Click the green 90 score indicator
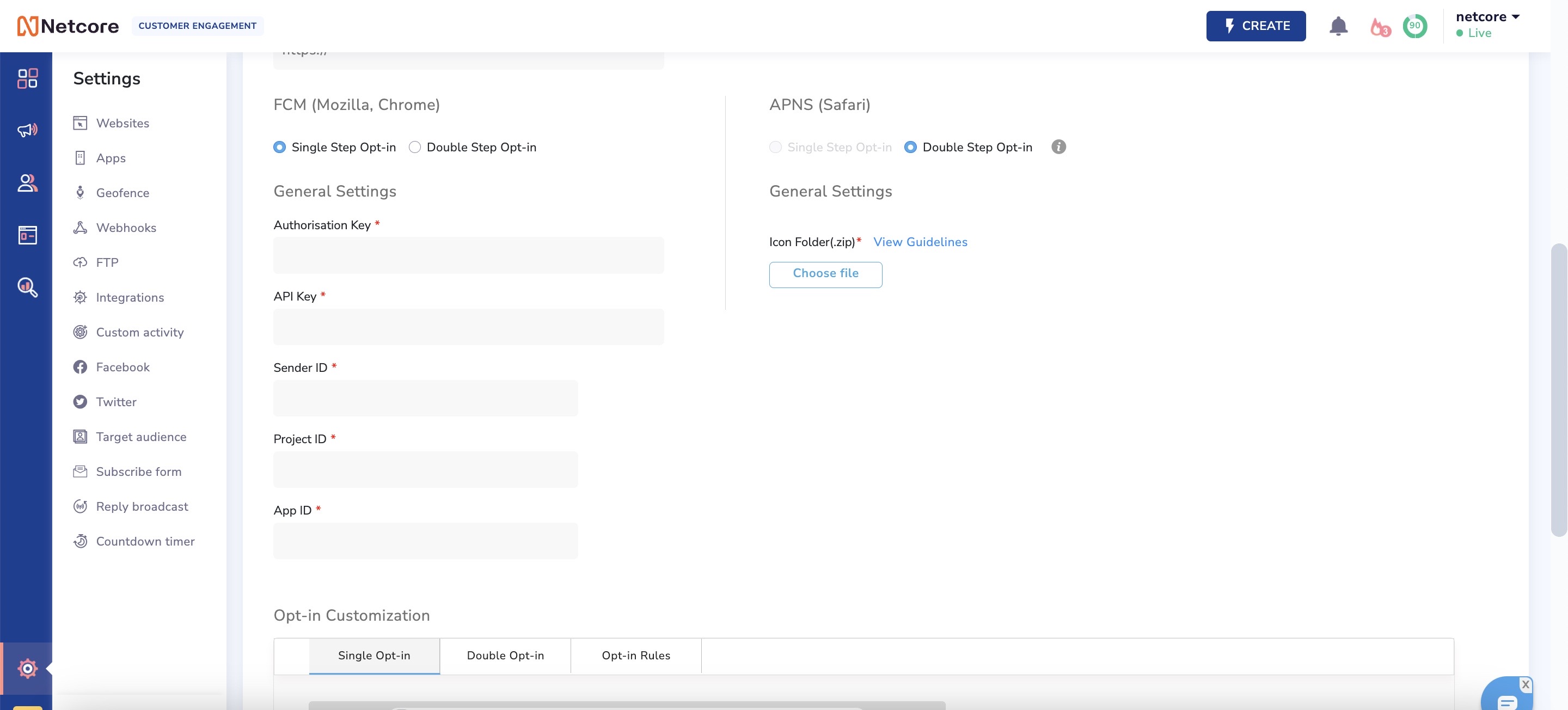This screenshot has width=1568, height=710. click(1414, 26)
